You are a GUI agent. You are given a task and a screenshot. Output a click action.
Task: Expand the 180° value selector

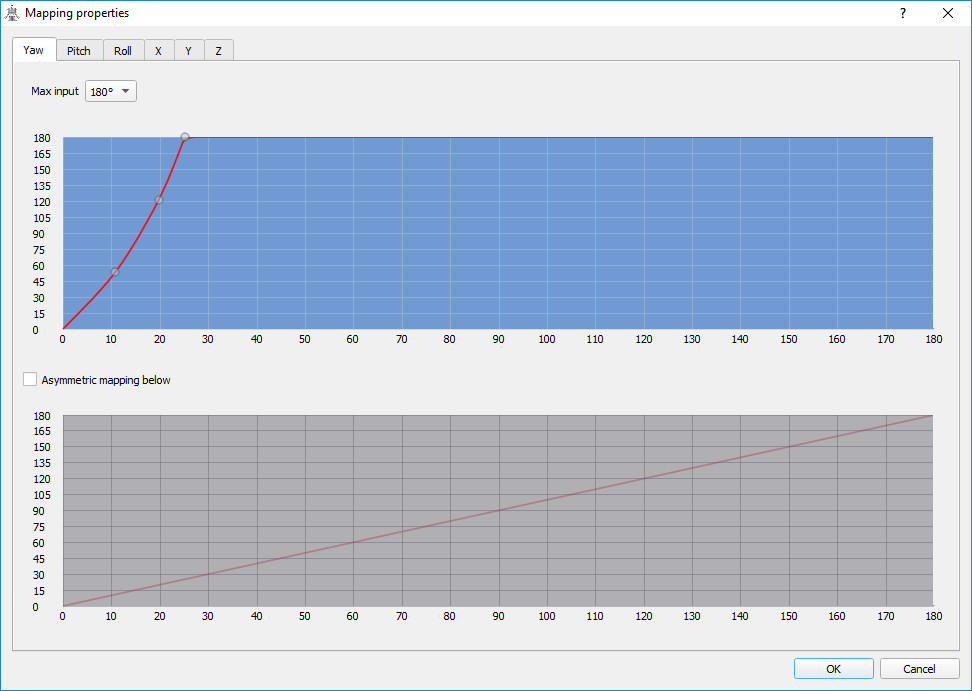110,90
